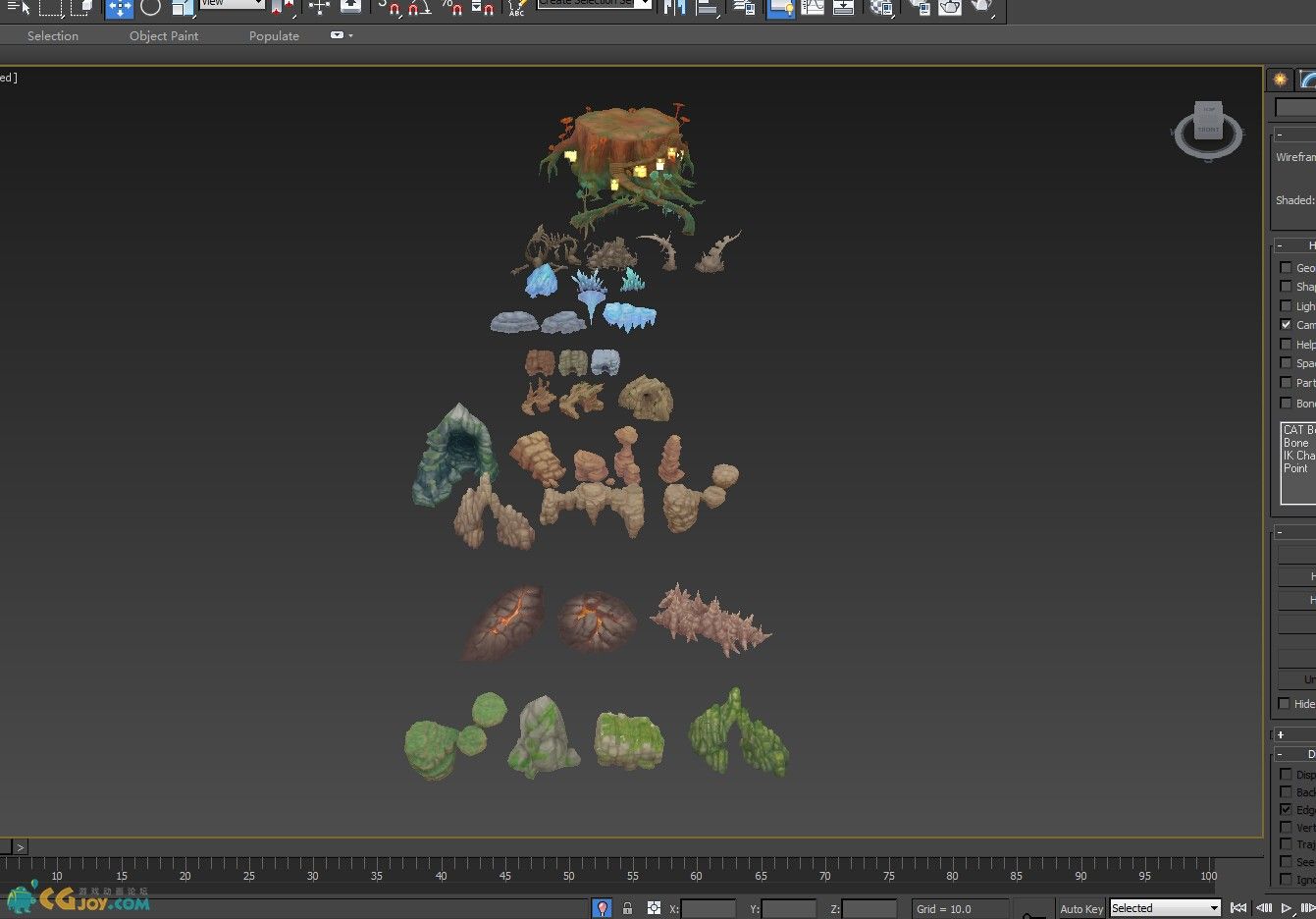Enable the Backface Cull checkbox
Screen dimensions: 1316x919
[1287, 791]
